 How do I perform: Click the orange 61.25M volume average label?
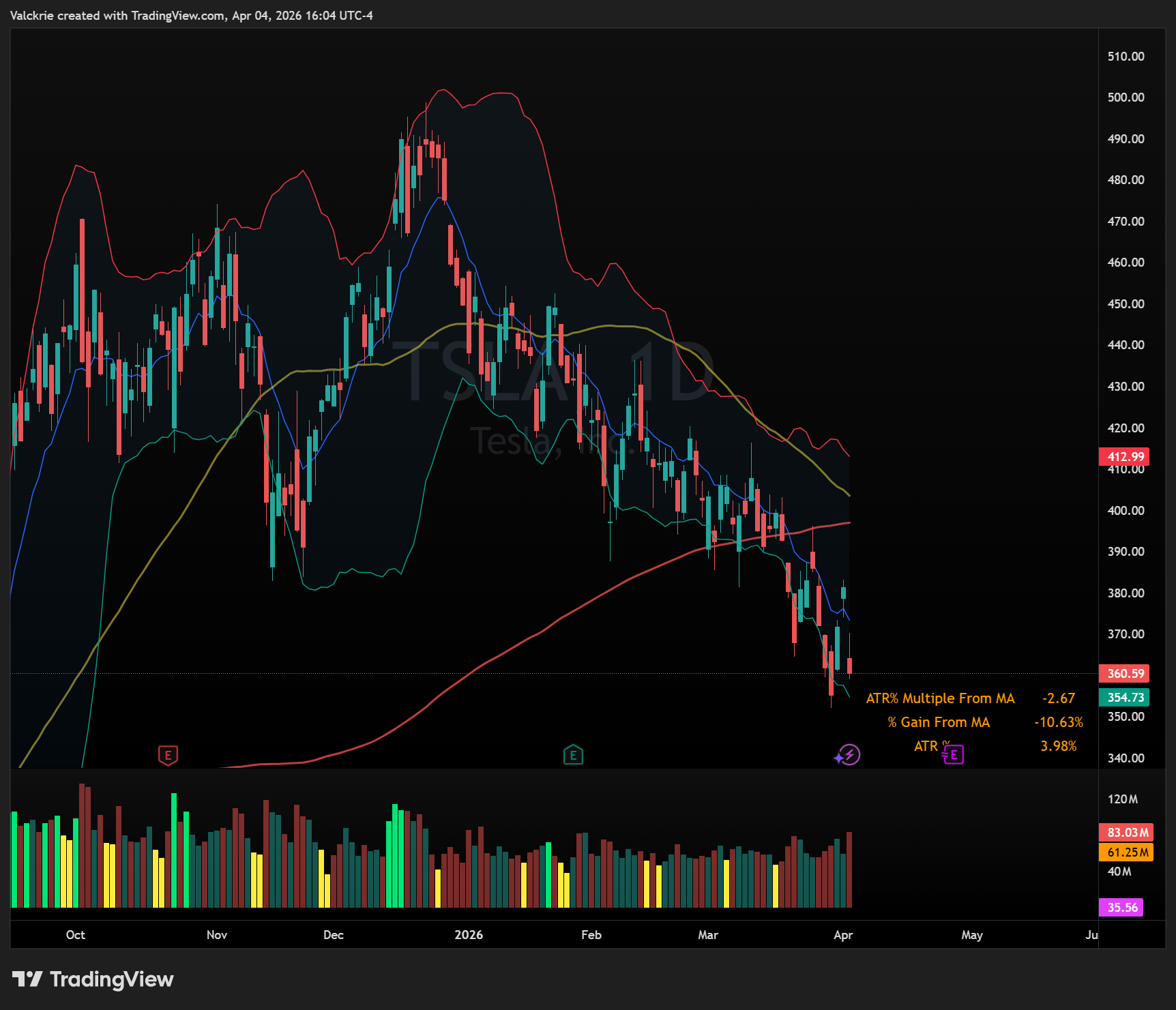1126,852
